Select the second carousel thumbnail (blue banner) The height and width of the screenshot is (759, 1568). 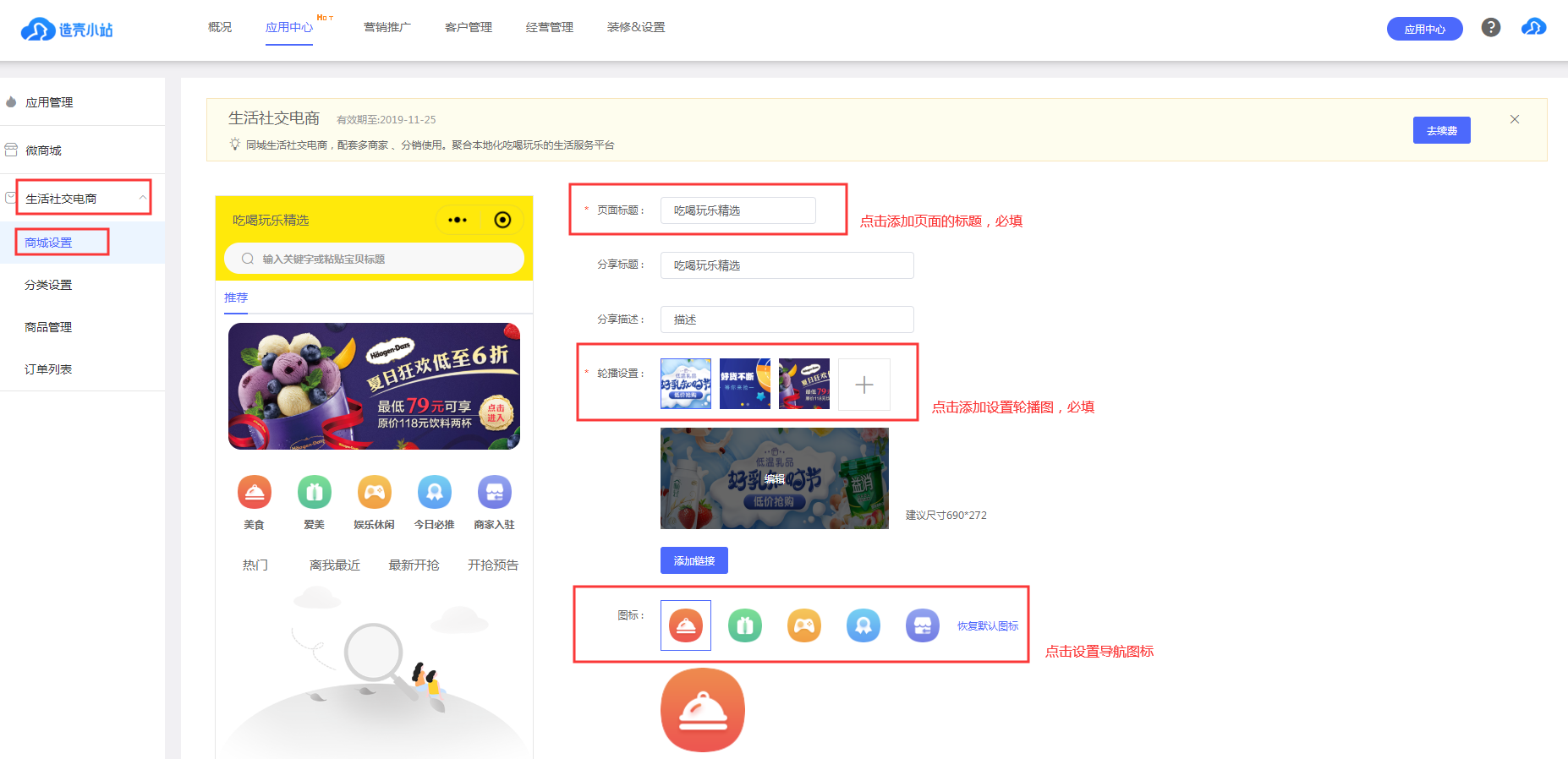pos(745,384)
